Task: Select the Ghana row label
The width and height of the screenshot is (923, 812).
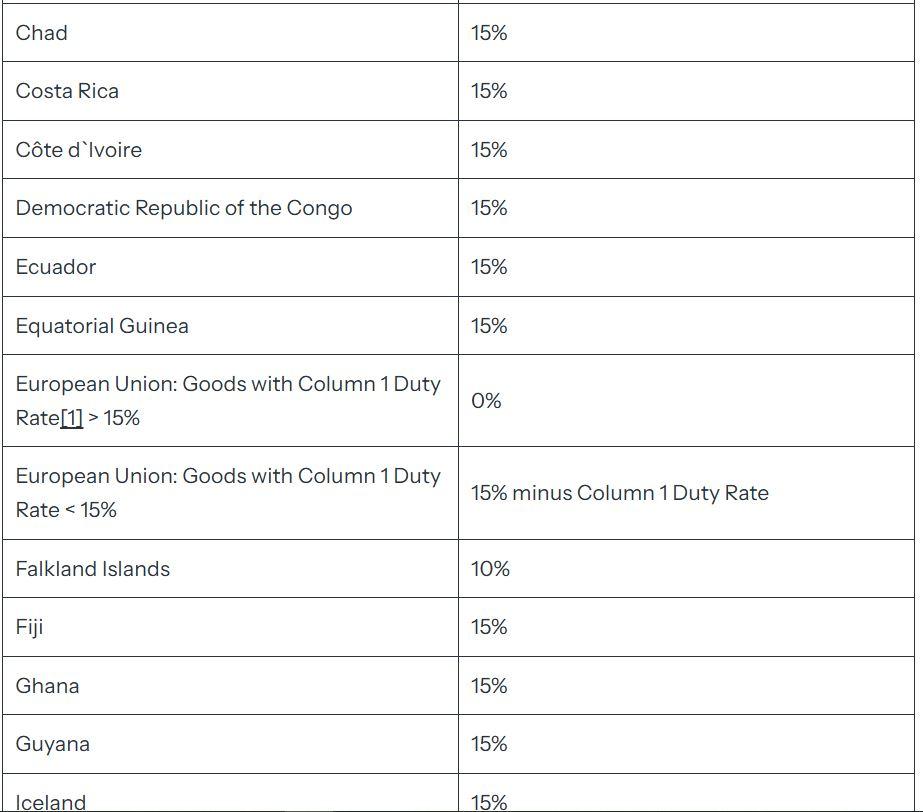Action: point(47,686)
